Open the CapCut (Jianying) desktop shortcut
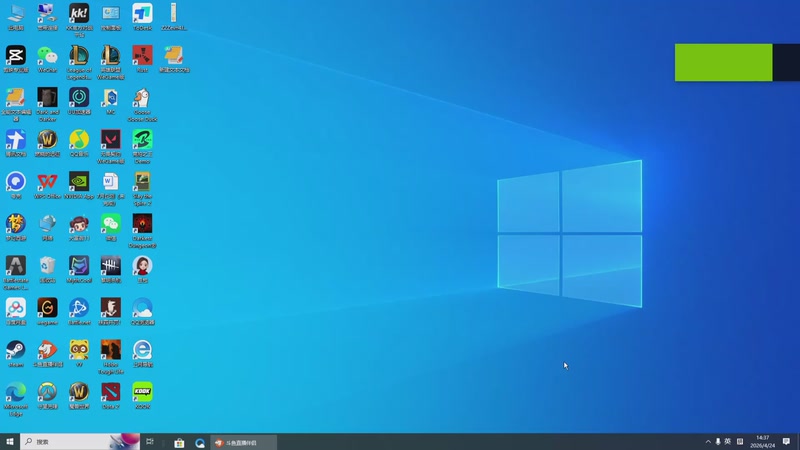Image resolution: width=800 pixels, height=450 pixels. click(16, 59)
